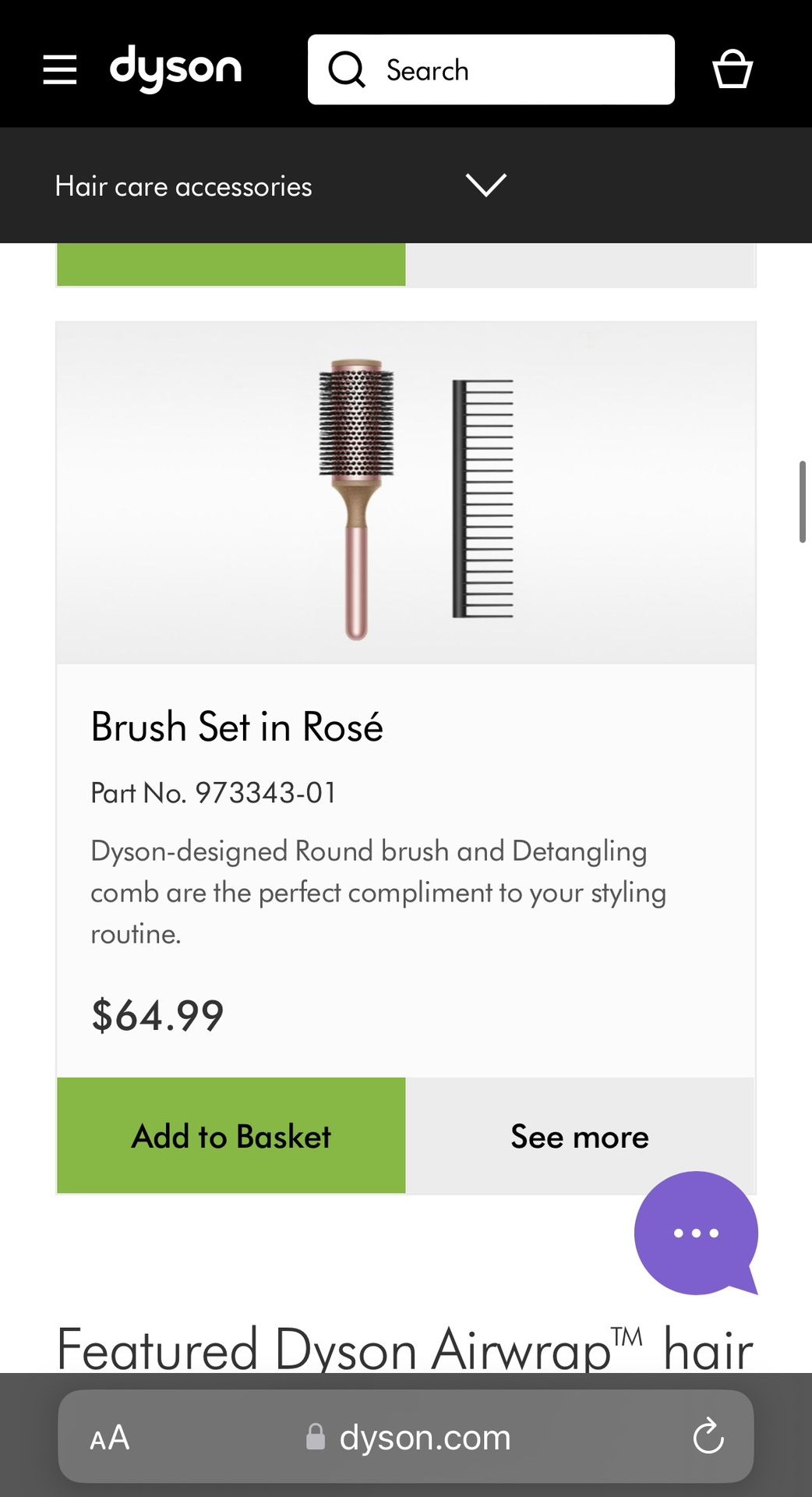Reload the page in Safari
The image size is (812, 1497).
coord(708,1436)
